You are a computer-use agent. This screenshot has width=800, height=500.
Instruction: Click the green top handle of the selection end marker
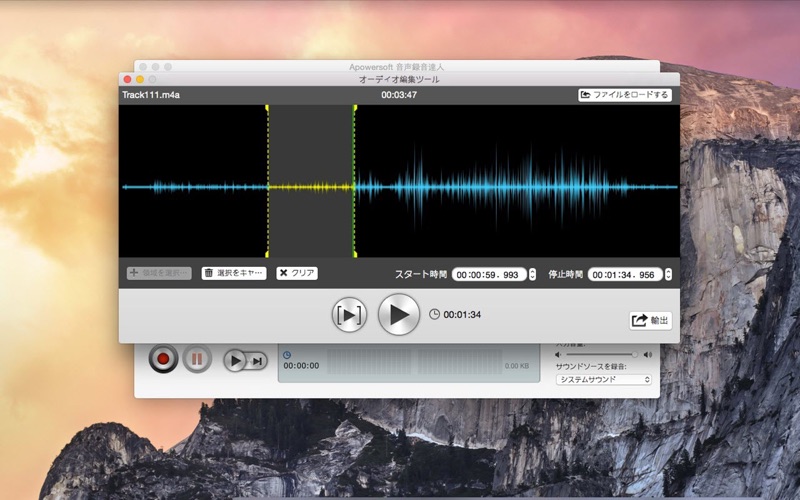[x=355, y=107]
